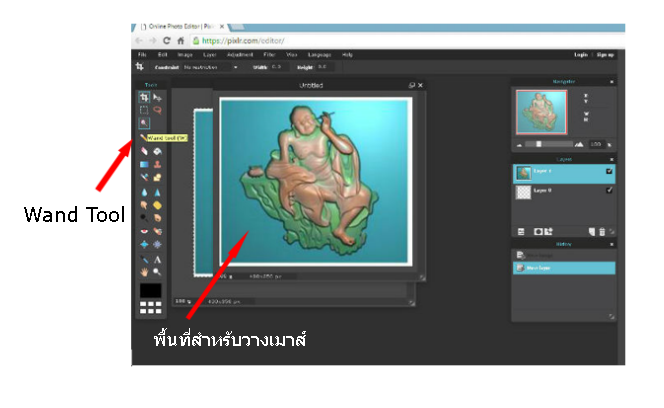Open the Edit menu
The image size is (664, 408).
pyautogui.click(x=163, y=55)
